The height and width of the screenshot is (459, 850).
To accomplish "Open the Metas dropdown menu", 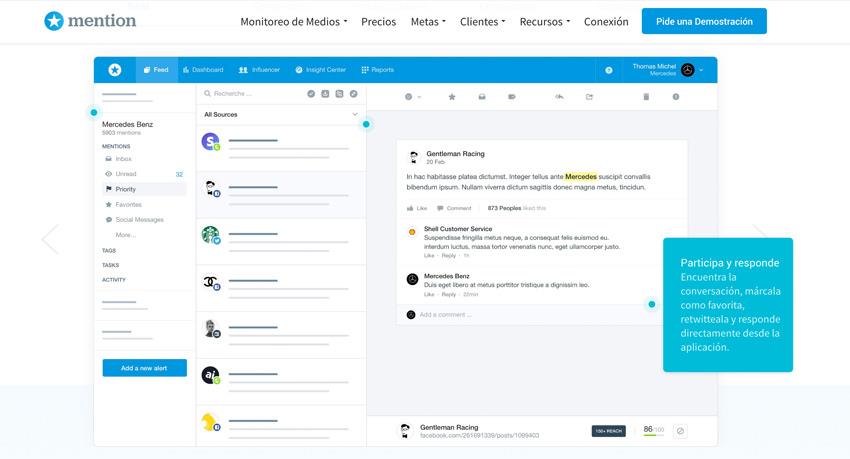I will (x=428, y=22).
